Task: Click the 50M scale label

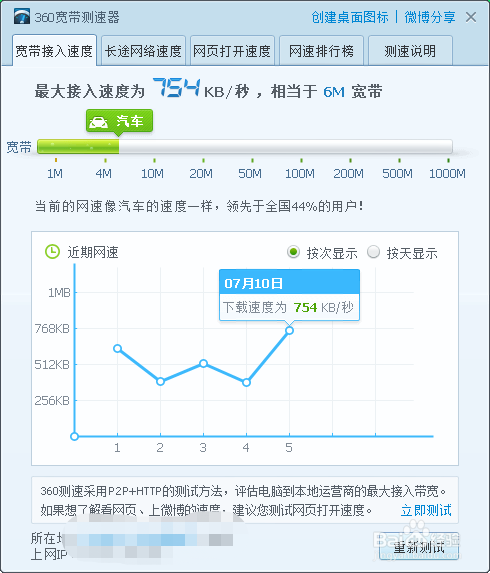Action: point(250,173)
